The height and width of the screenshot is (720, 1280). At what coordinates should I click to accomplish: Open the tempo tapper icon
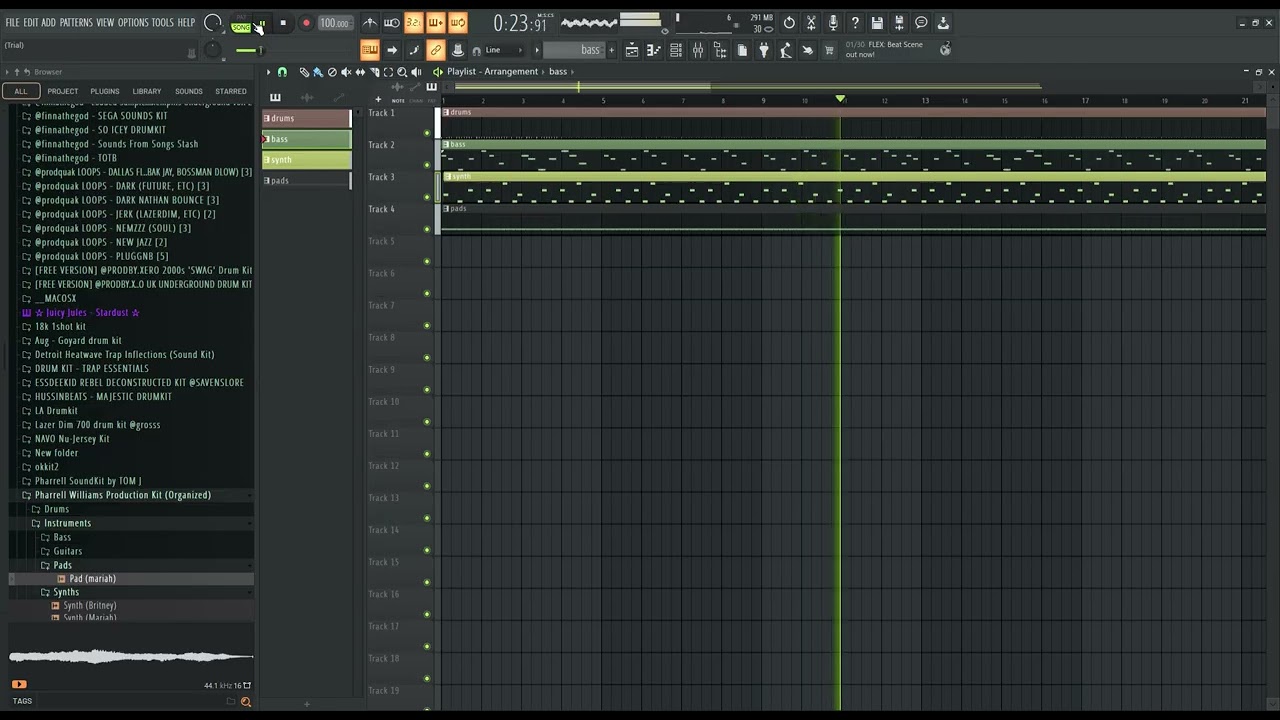786,50
